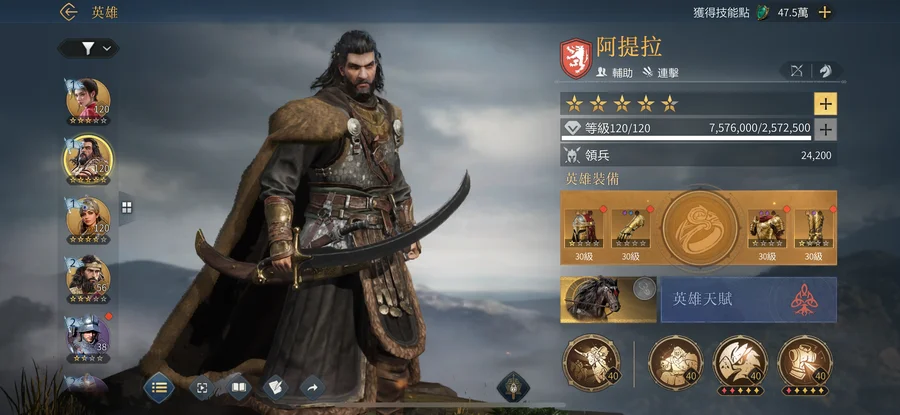Open the 英雄天賦 talent panel
900x415 pixels.
[748, 300]
